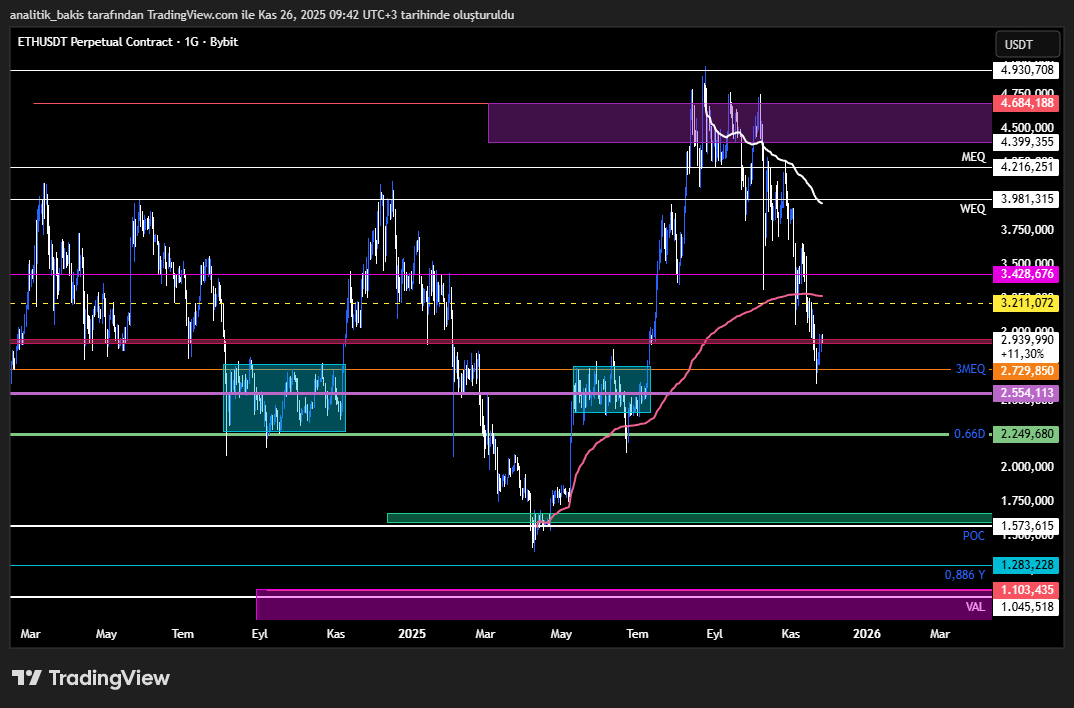Click the 3.981,315 price label
The height and width of the screenshot is (708, 1074).
[1025, 199]
